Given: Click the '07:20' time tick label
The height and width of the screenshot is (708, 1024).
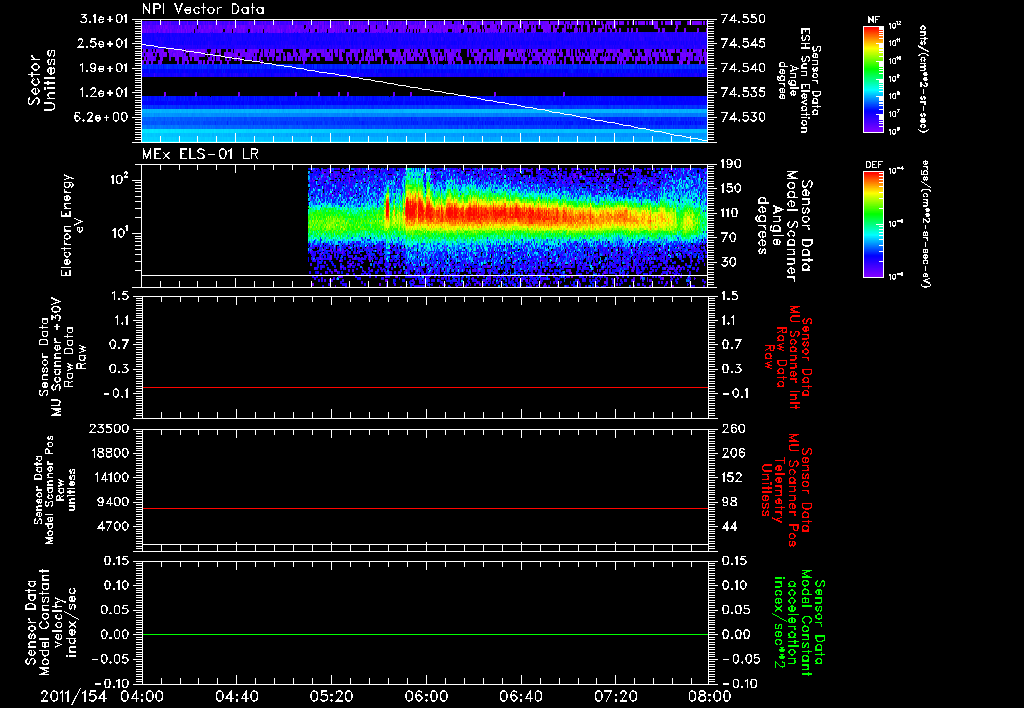Looking at the screenshot, I should 615,696.
